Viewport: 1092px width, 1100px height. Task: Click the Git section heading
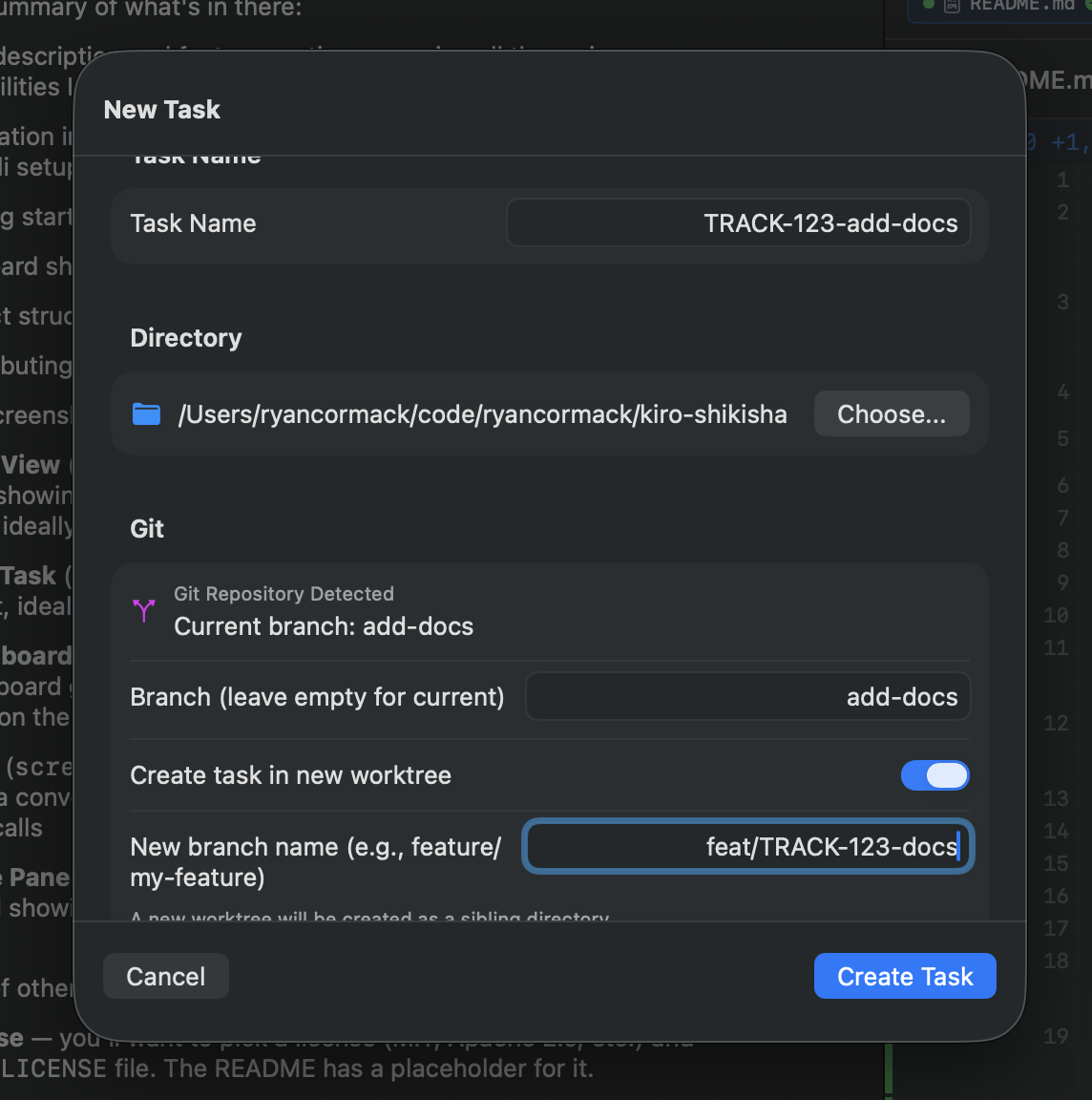(147, 528)
